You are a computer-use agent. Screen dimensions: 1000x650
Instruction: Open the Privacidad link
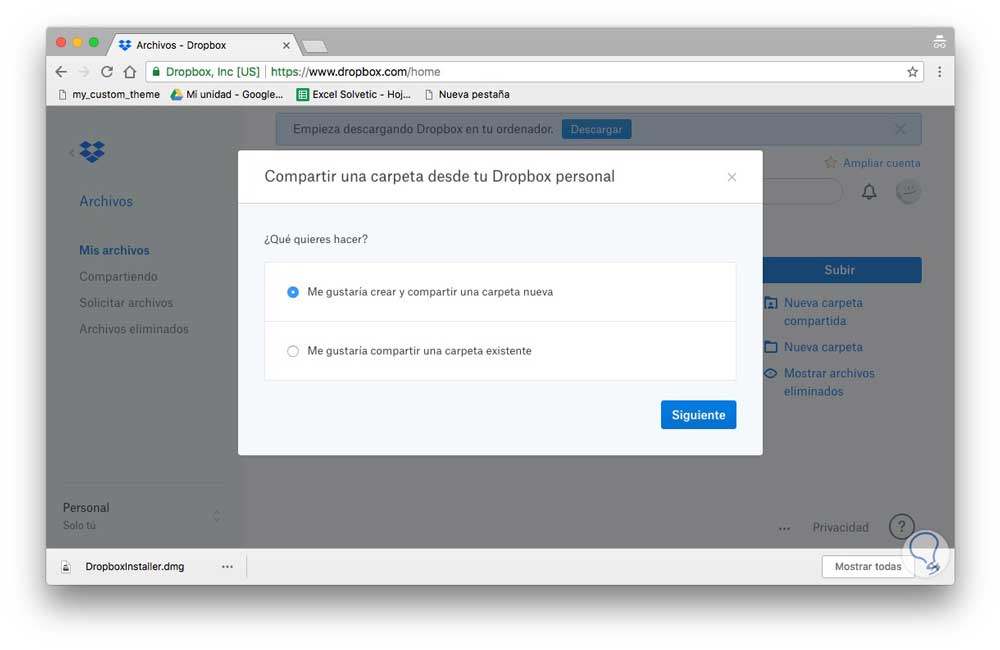pos(840,528)
